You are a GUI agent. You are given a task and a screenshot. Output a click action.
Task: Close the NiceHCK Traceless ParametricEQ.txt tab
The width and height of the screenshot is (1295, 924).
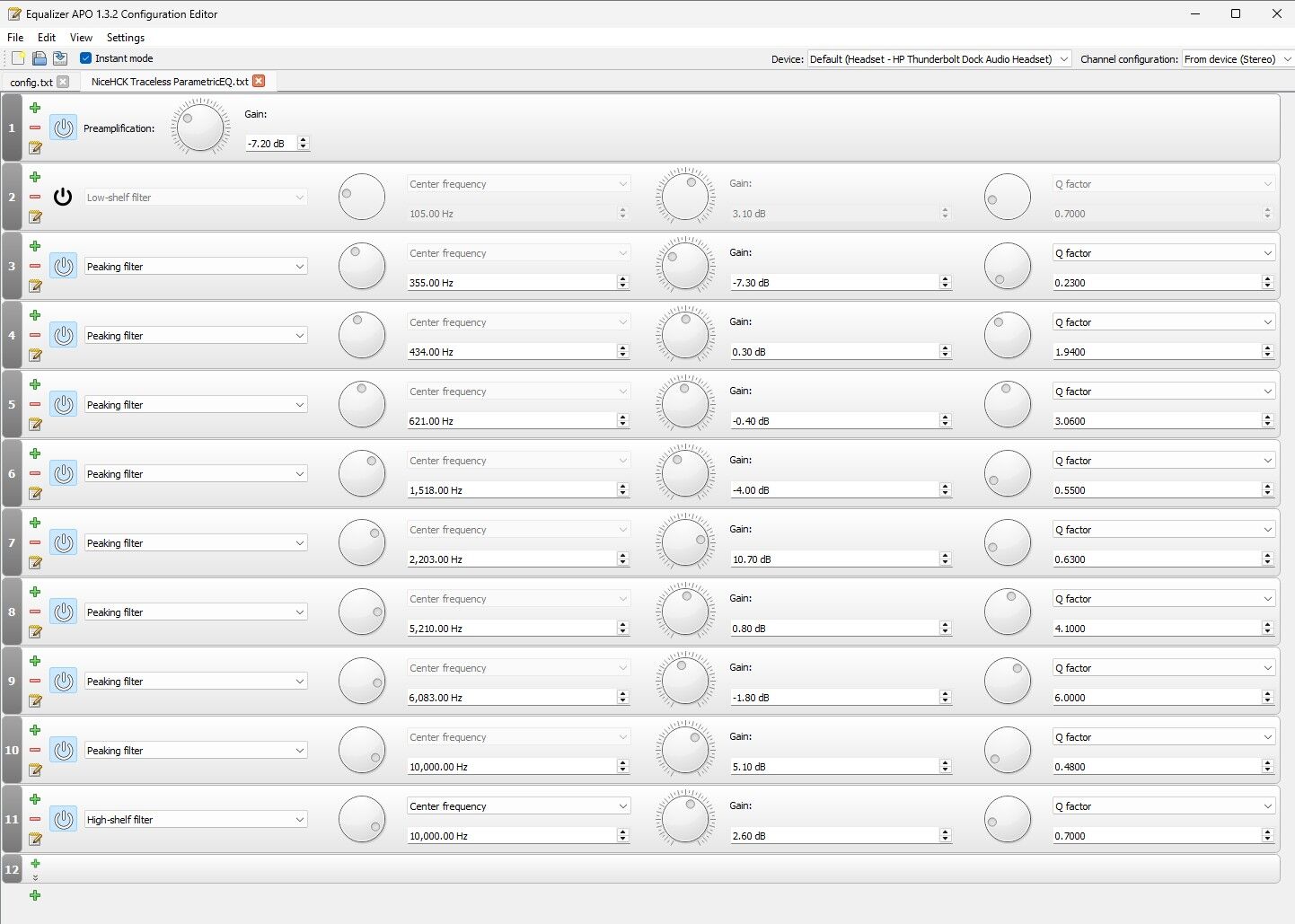pos(259,81)
